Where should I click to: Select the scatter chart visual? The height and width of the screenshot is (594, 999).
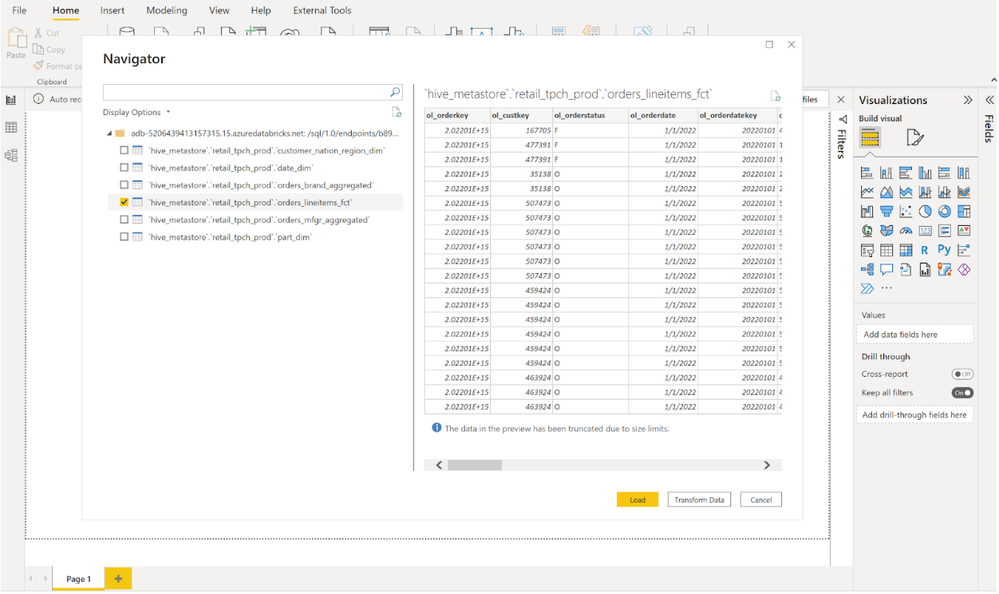click(905, 212)
